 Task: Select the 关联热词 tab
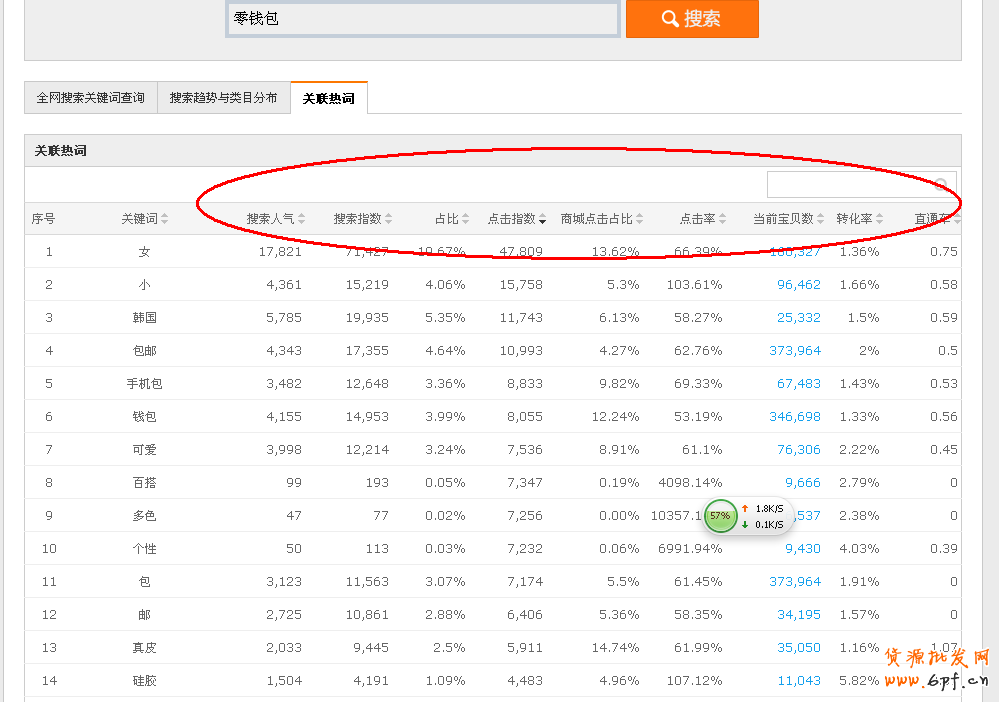pyautogui.click(x=329, y=99)
